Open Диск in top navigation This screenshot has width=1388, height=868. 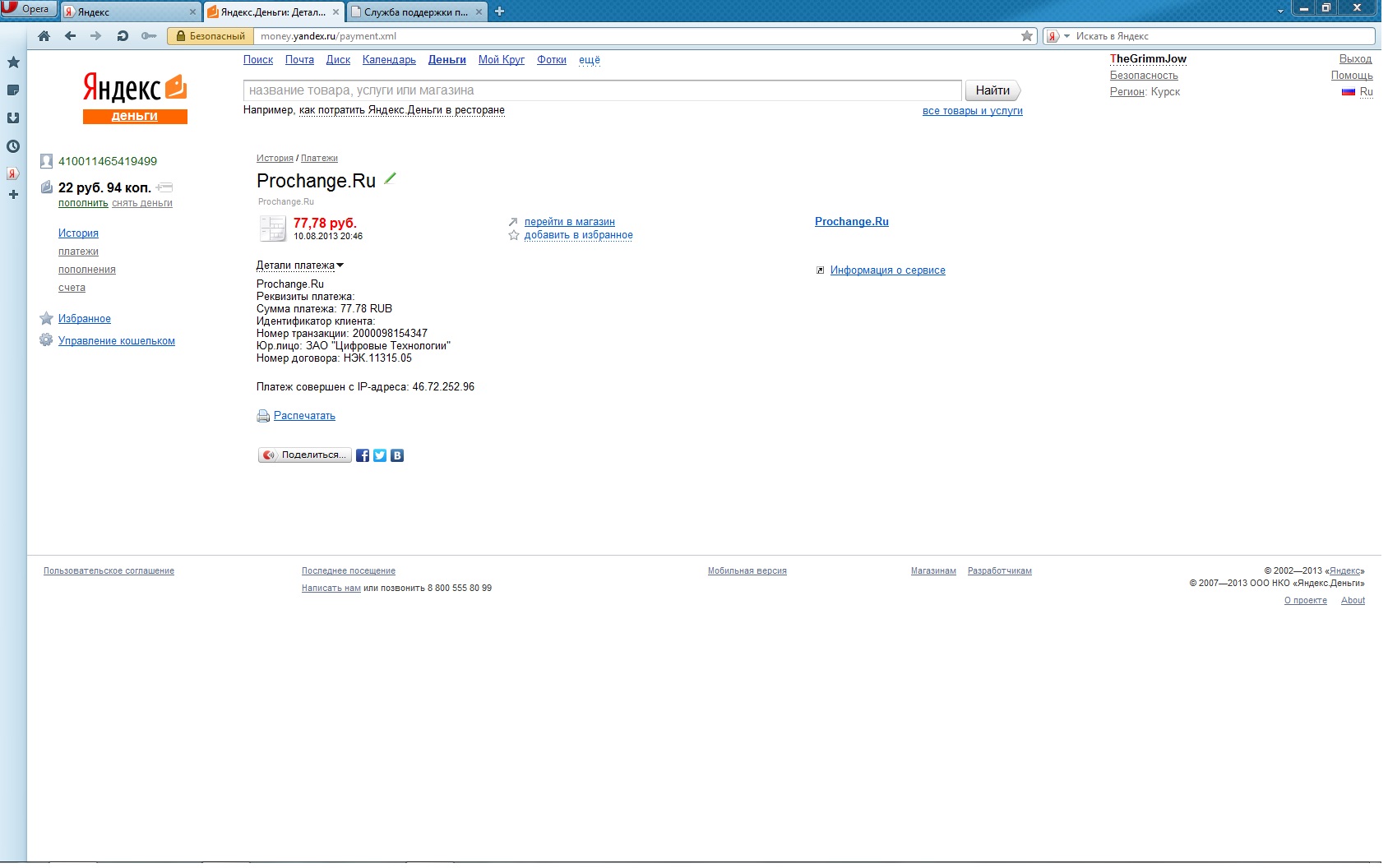(338, 60)
